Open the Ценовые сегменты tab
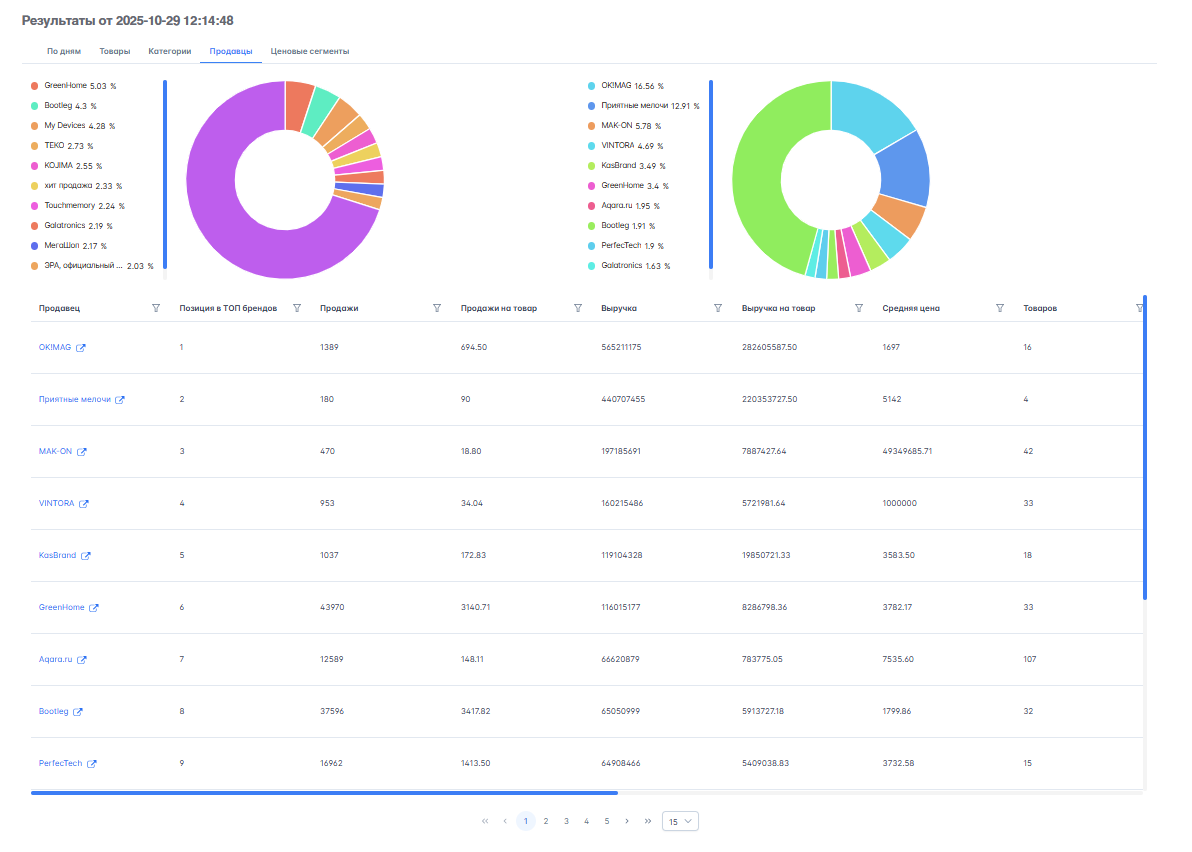The height and width of the screenshot is (852, 1192). tap(310, 51)
